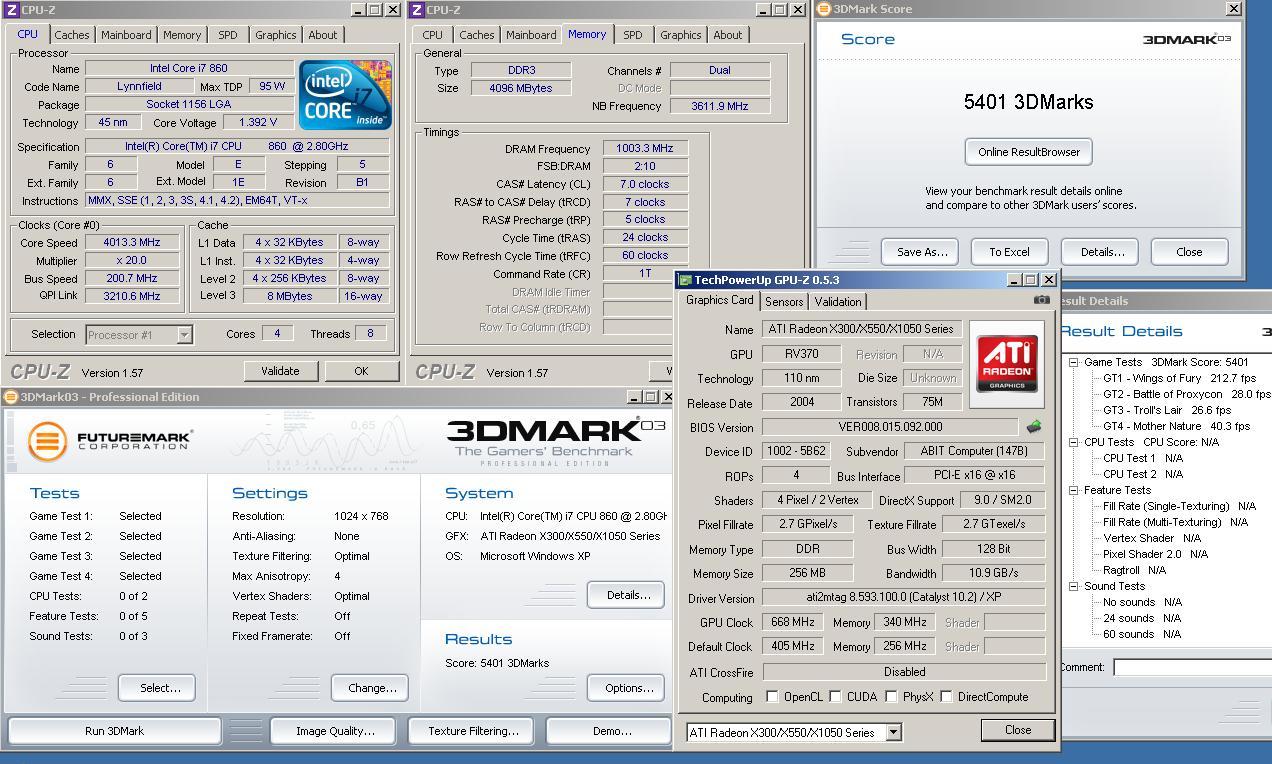Enable the OpenCL checkbox in GPU-Z
This screenshot has height=764, width=1272.
(772, 697)
